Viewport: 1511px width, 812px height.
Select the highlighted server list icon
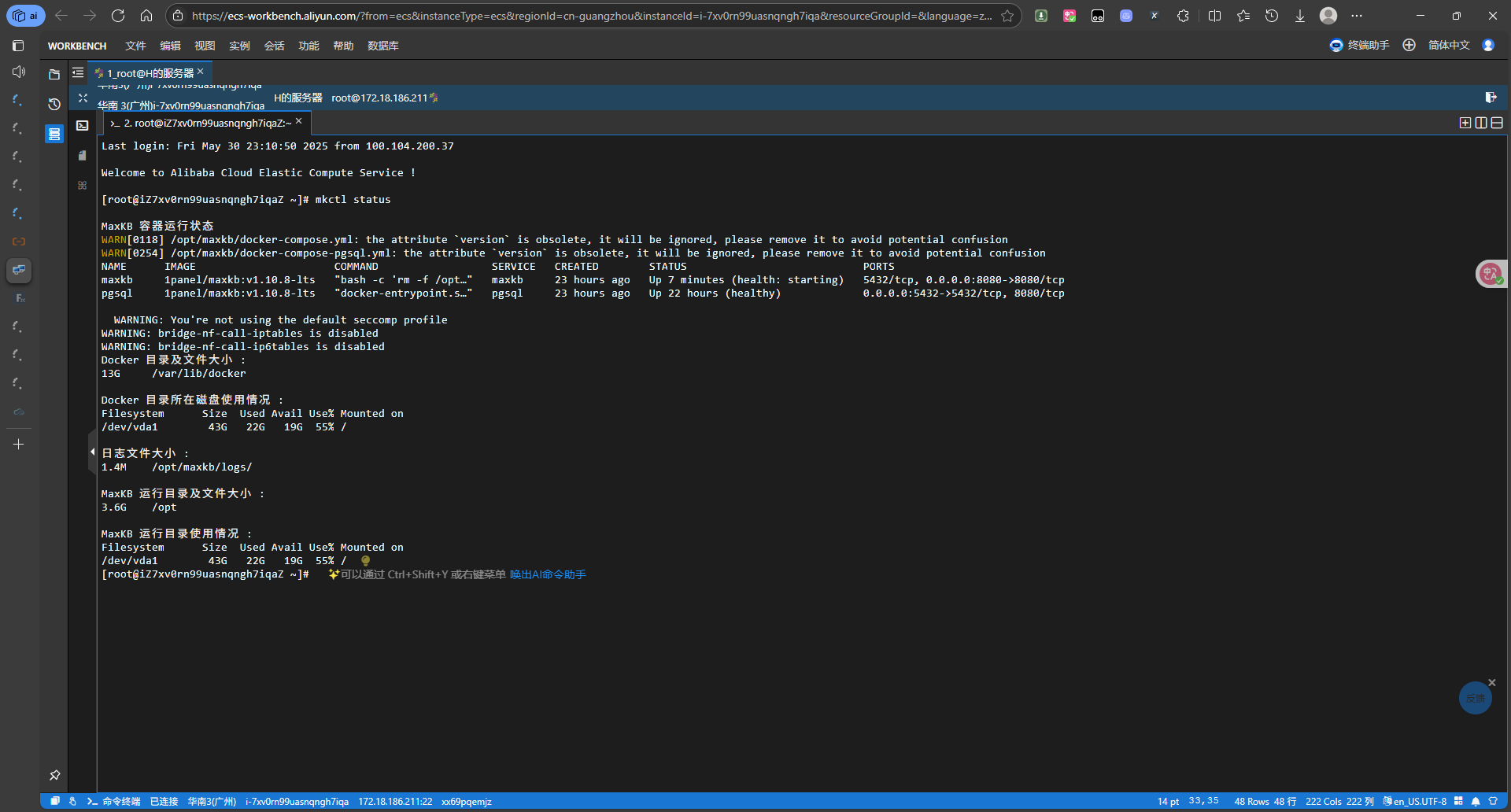tap(54, 134)
